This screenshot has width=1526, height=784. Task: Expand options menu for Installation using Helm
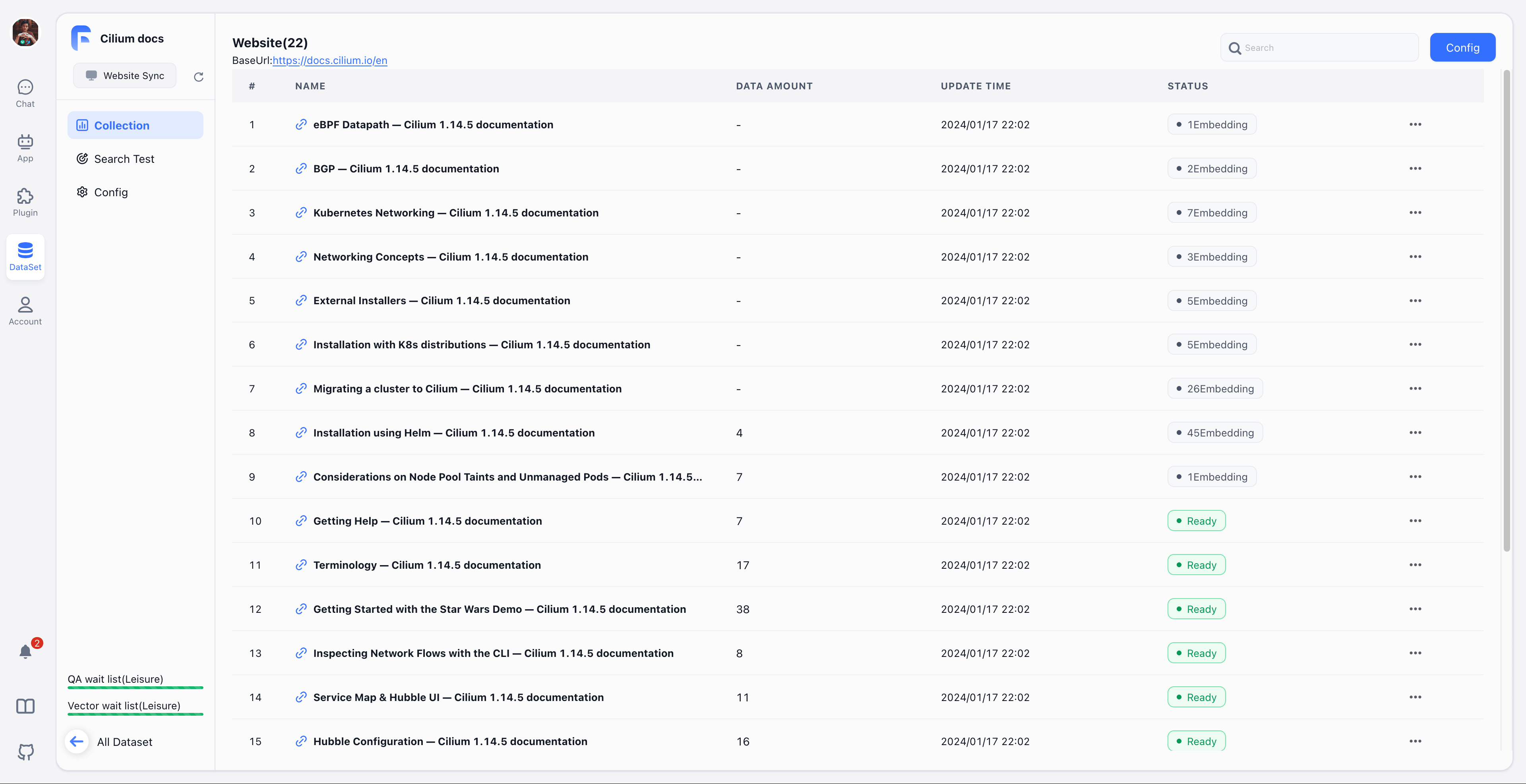click(x=1415, y=433)
